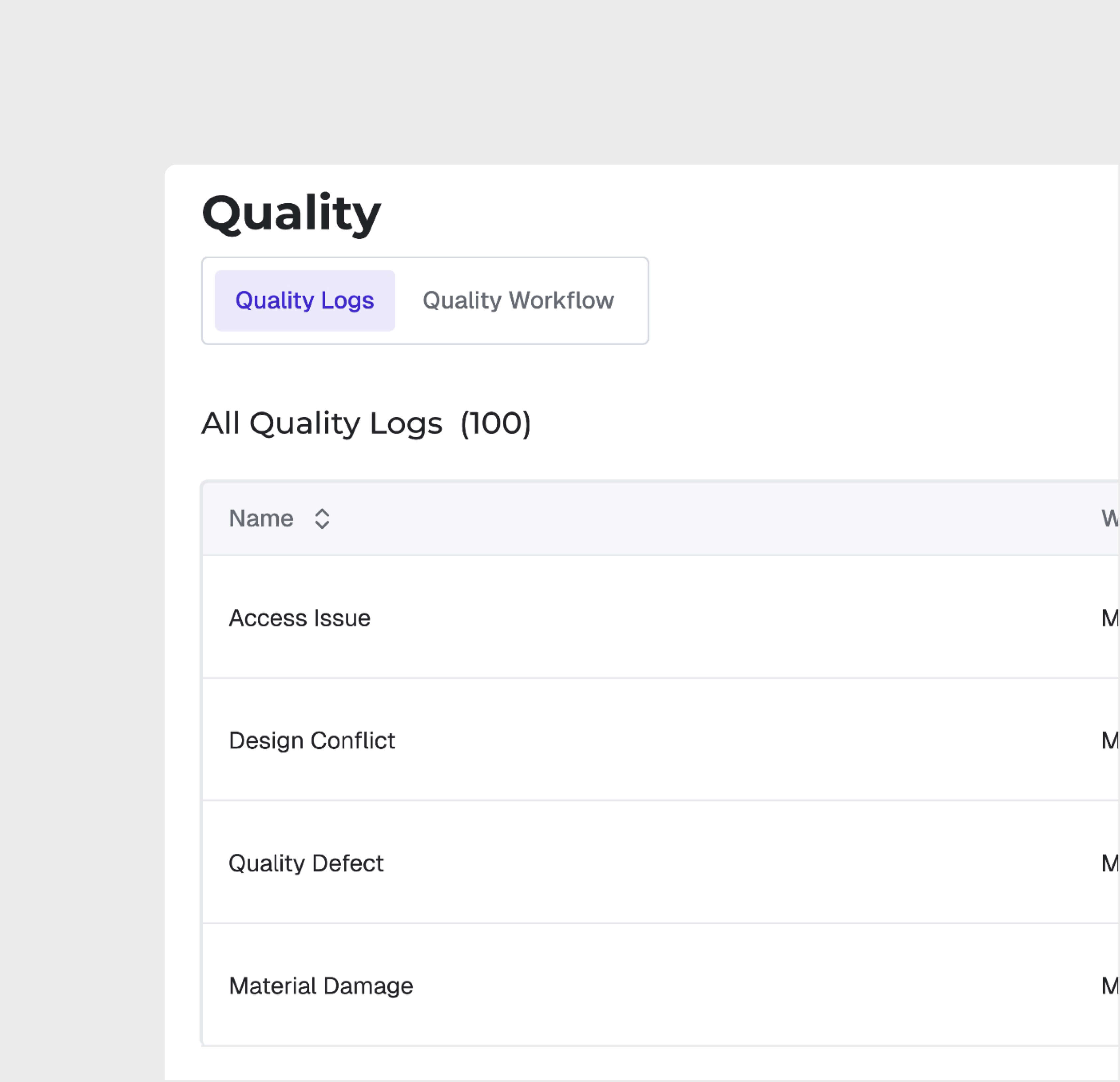
Task: Toggle sorting on the Name header
Action: 280,519
